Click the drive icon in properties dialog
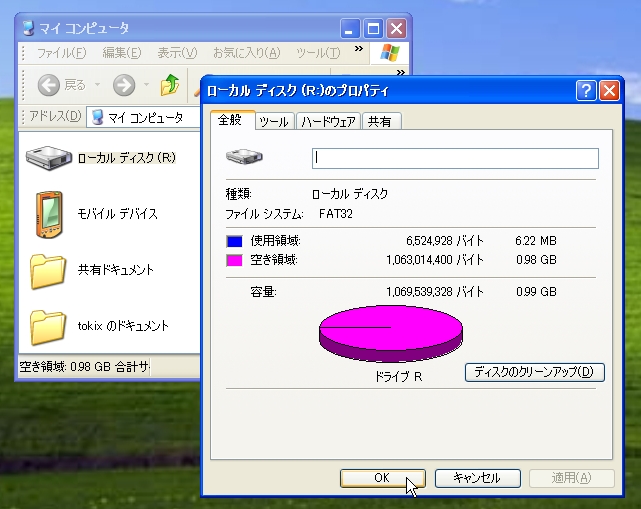The image size is (641, 509). click(244, 157)
